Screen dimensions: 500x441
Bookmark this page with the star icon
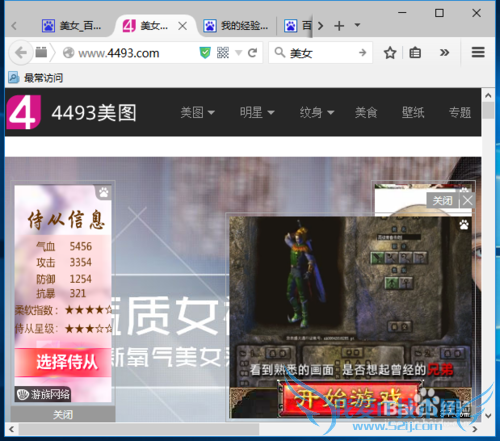click(390, 53)
